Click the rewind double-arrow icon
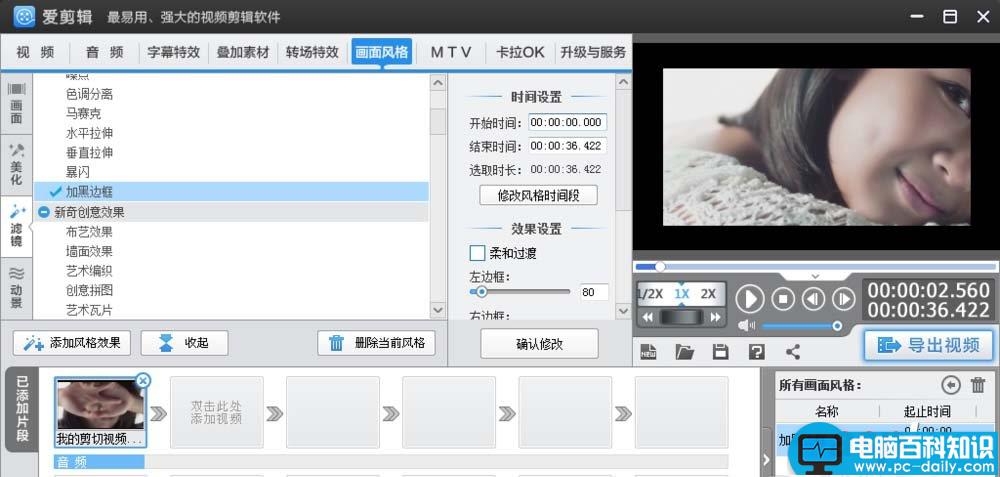Image resolution: width=1000 pixels, height=477 pixels. coord(647,317)
